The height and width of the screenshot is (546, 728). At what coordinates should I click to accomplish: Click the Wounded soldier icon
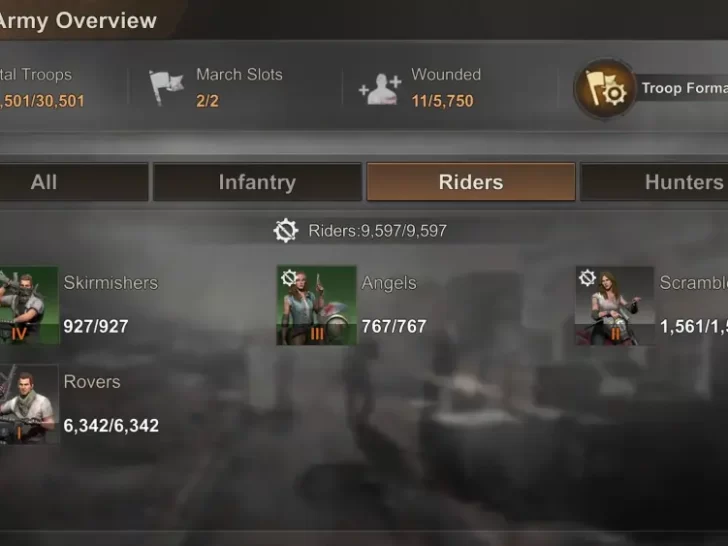point(380,88)
